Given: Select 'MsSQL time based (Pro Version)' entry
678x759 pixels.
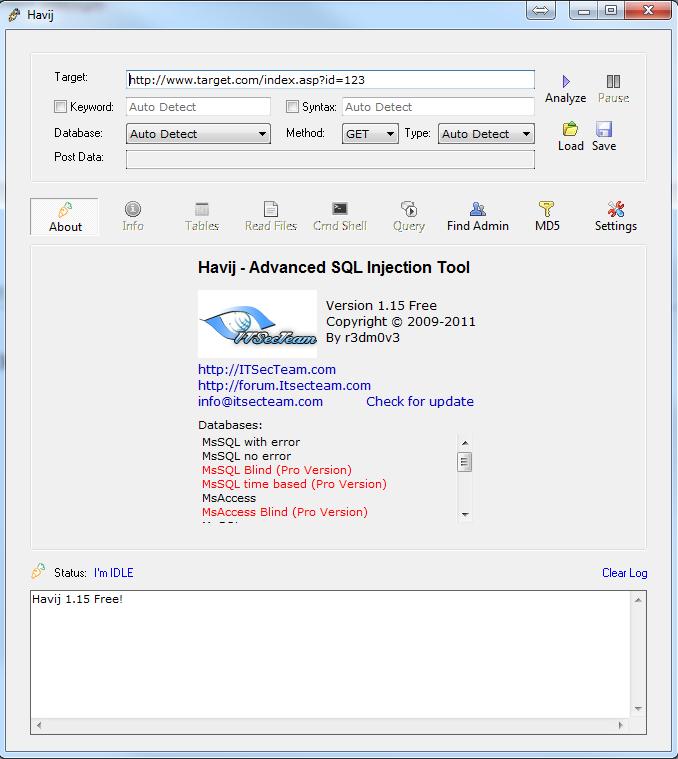Looking at the screenshot, I should click(294, 484).
